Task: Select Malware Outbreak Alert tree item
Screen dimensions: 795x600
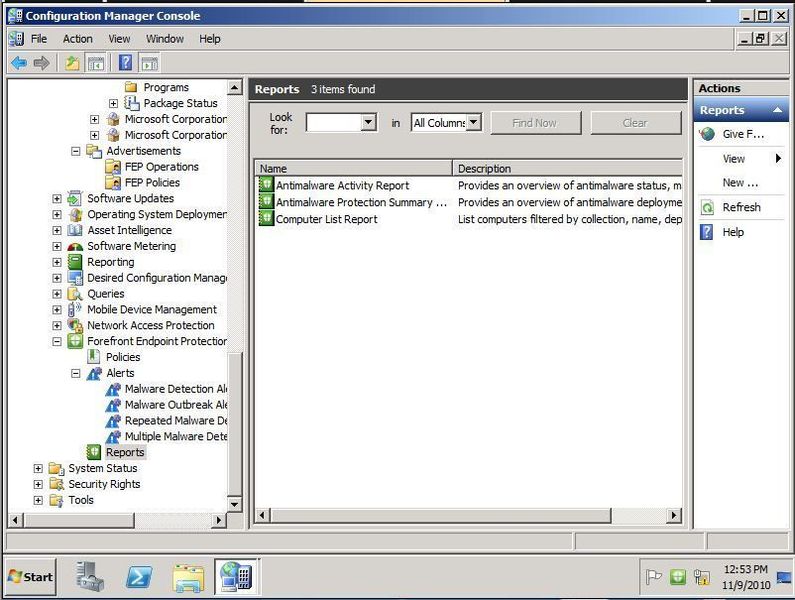Action: tap(175, 405)
